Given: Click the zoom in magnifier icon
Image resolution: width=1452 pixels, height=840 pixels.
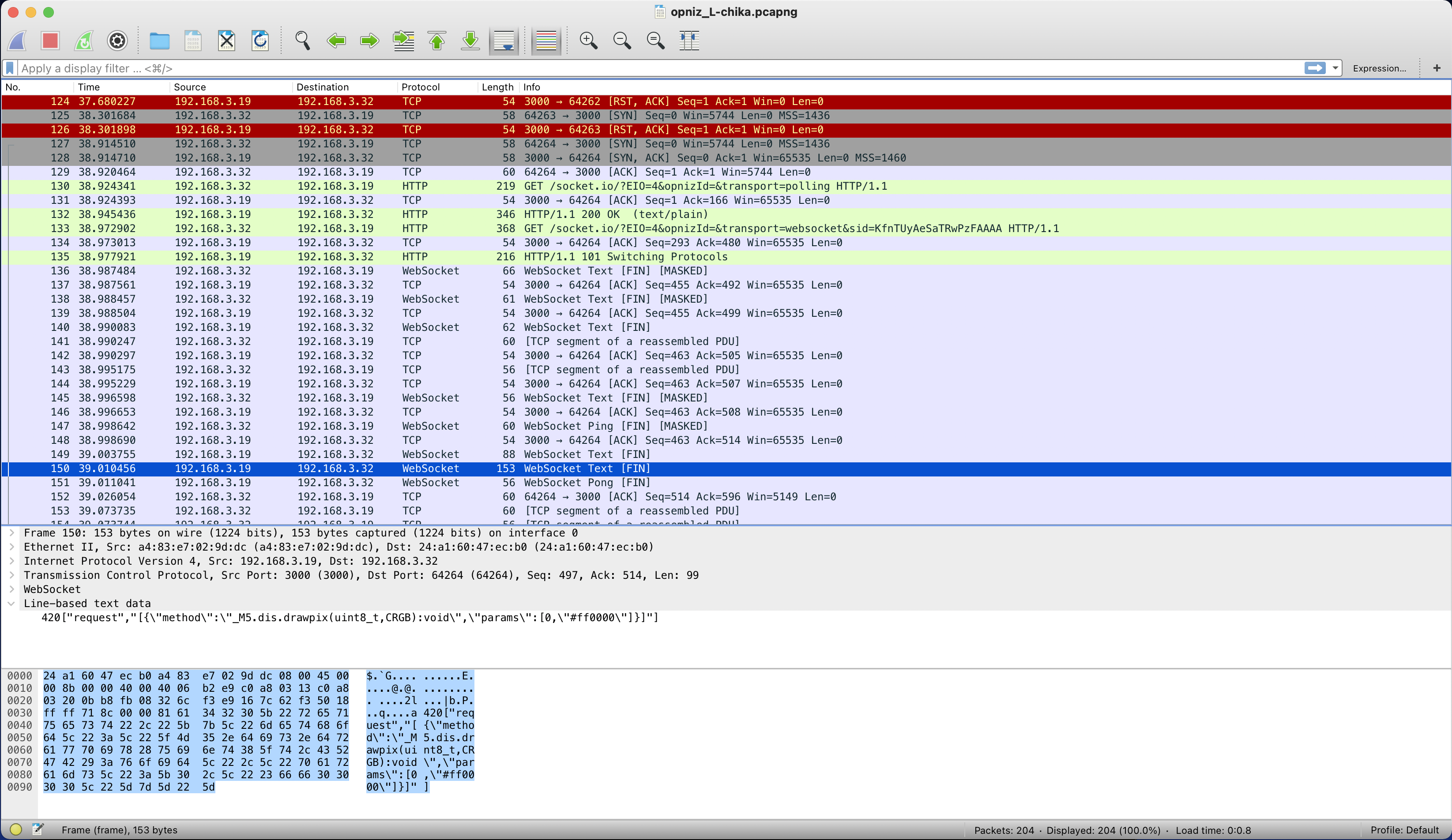Looking at the screenshot, I should [x=588, y=41].
